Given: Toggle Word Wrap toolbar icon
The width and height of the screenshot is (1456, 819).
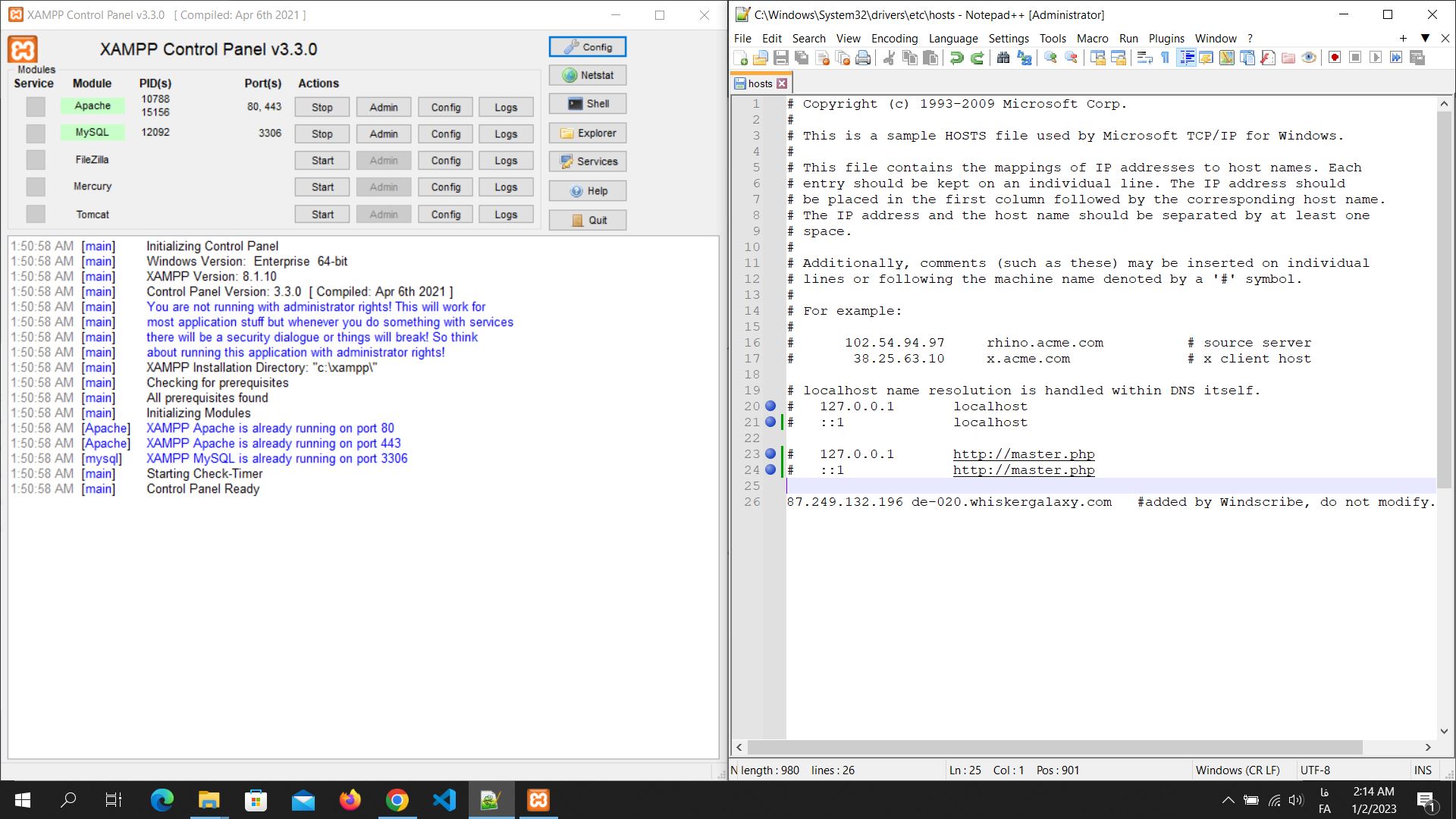Looking at the screenshot, I should pyautogui.click(x=1145, y=58).
